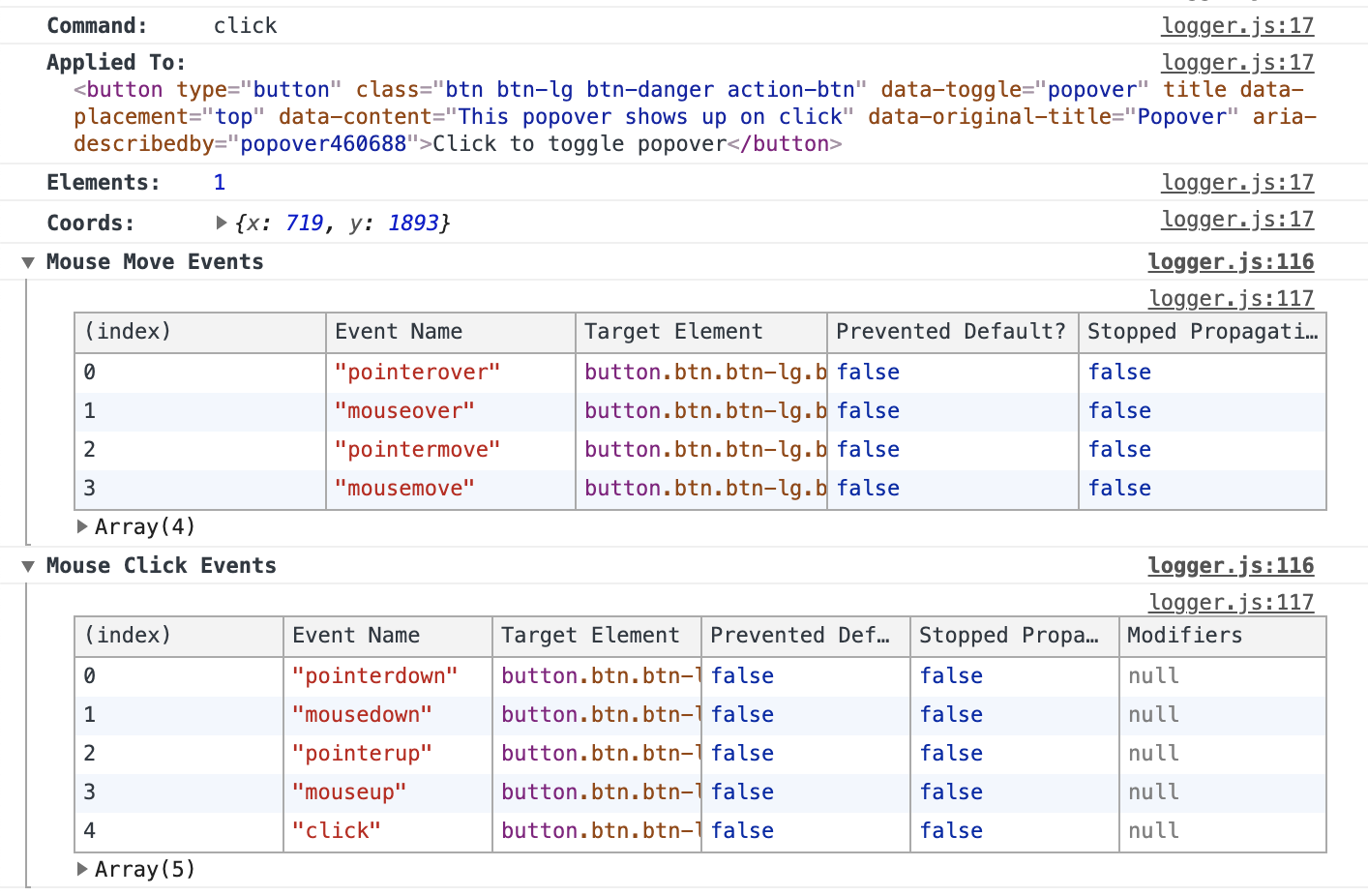Image resolution: width=1368 pixels, height=896 pixels.
Task: Click the blue Elements count value 1
Action: pos(220,182)
